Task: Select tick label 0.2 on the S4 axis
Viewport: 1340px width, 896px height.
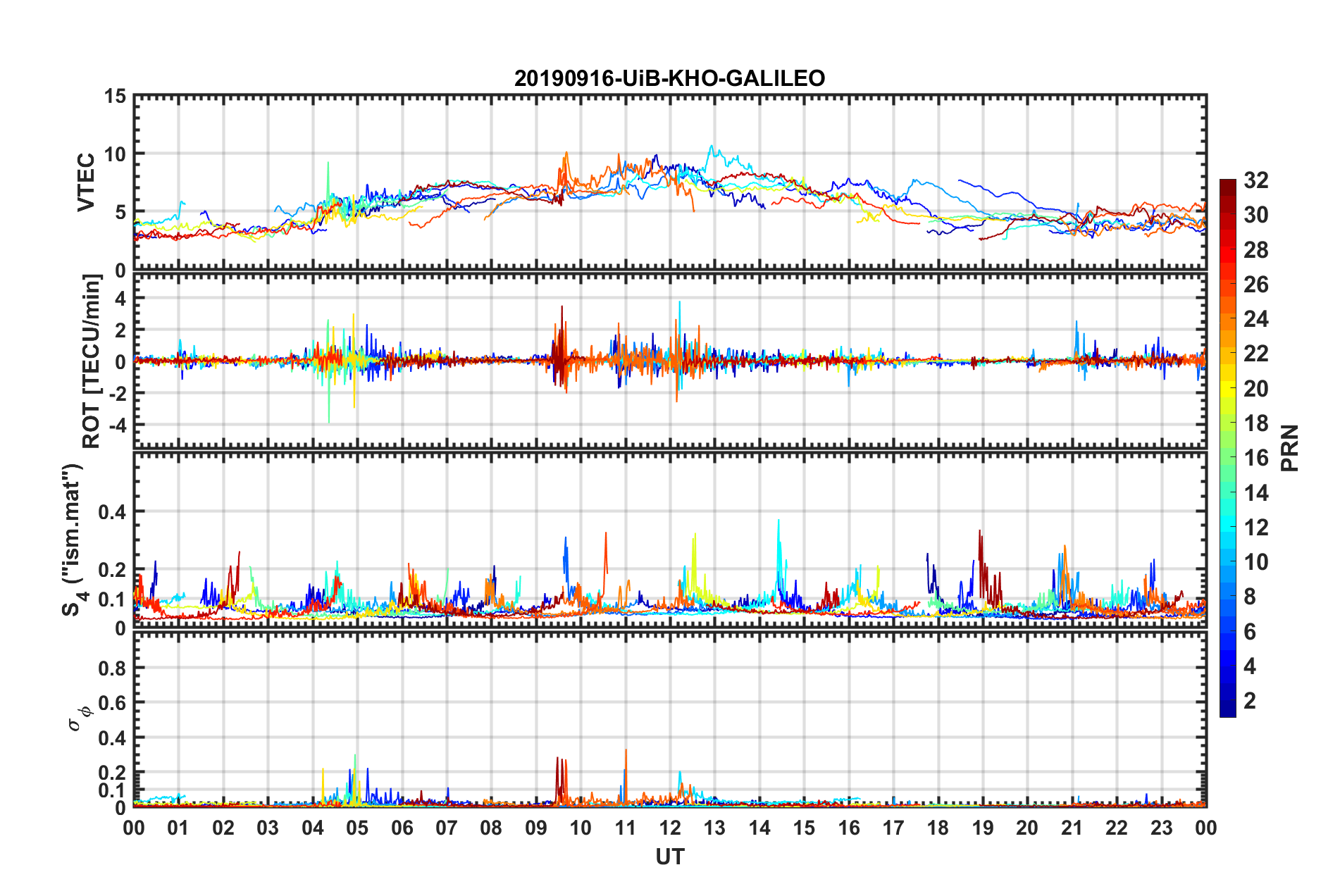Action: point(112,570)
